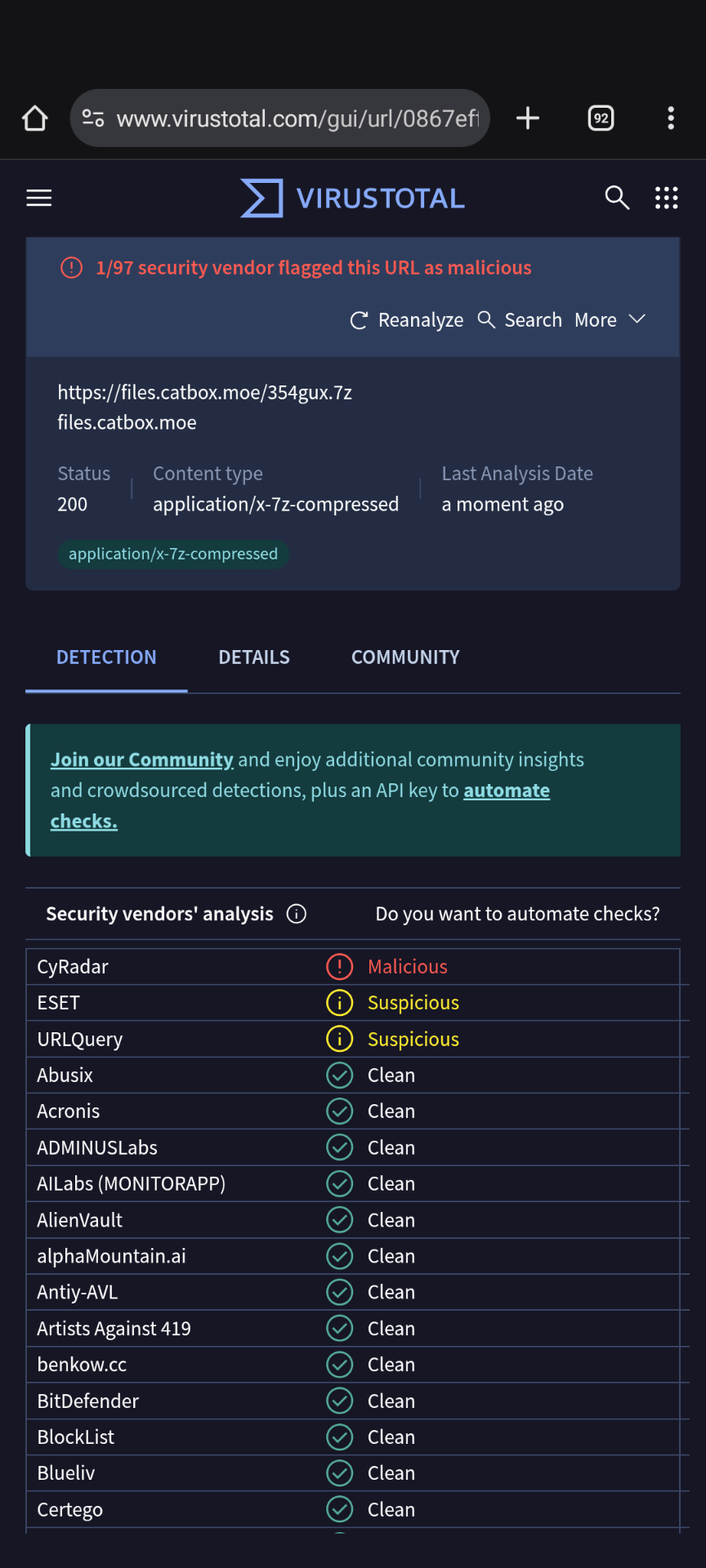Click the Abusix clean check icon
This screenshot has width=706, height=1568.
[x=339, y=1076]
